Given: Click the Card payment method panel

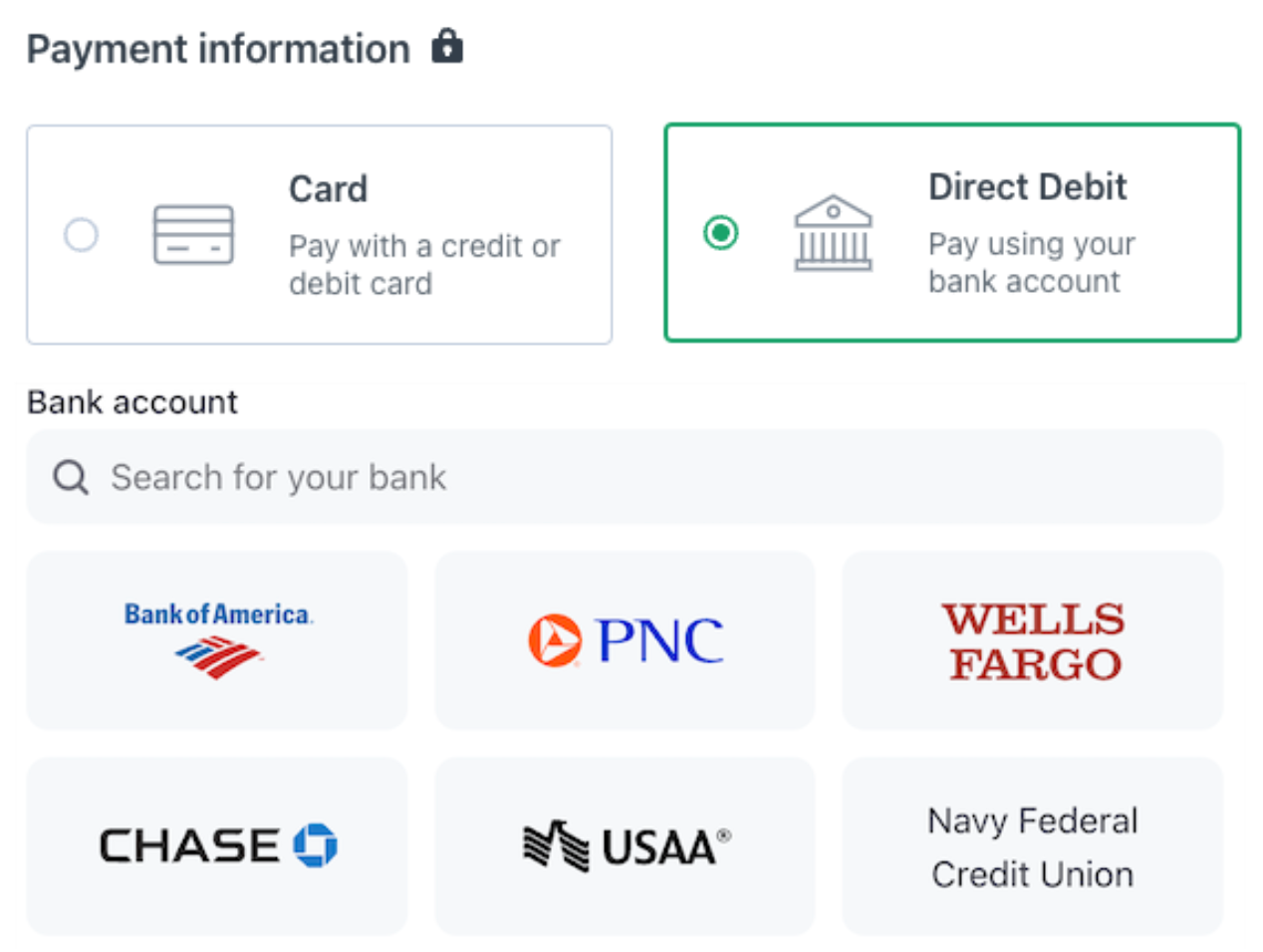Looking at the screenshot, I should (x=320, y=235).
